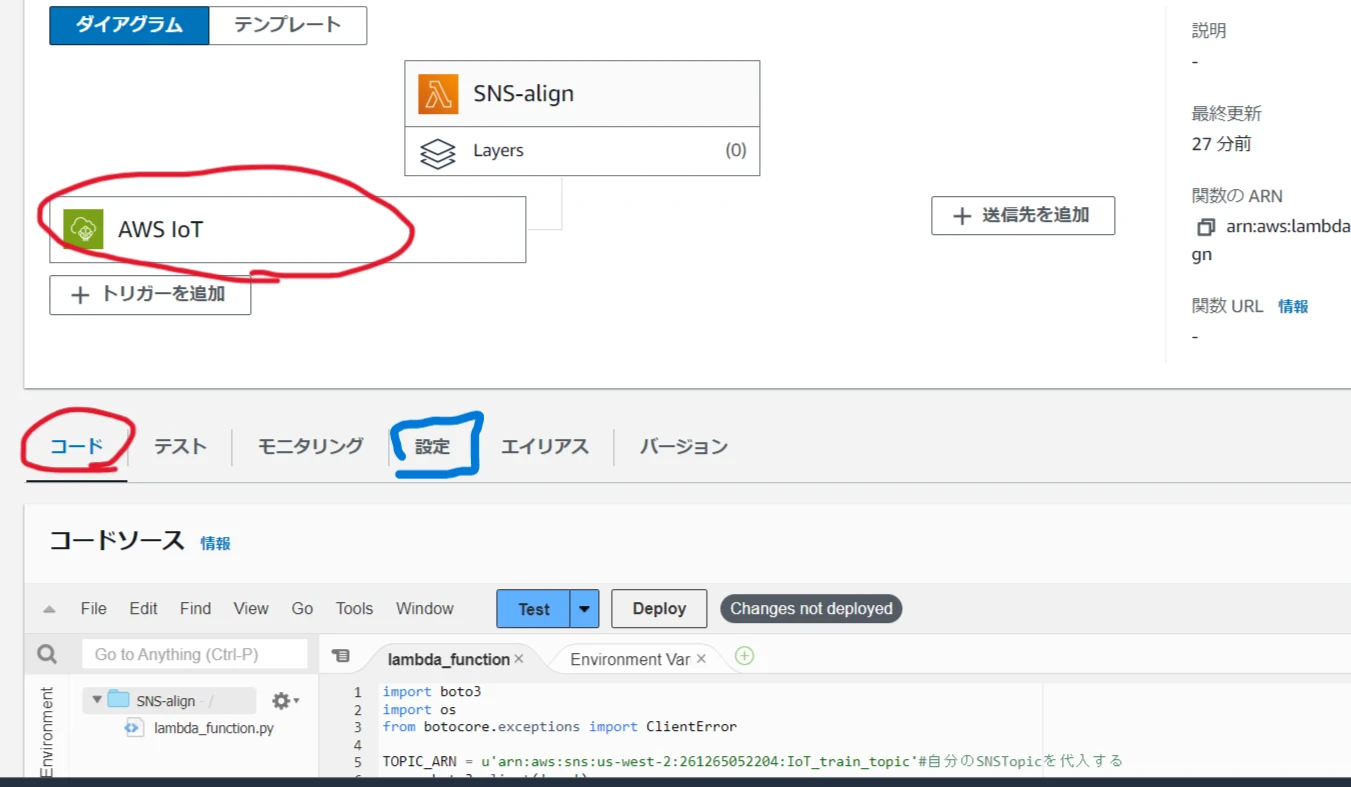Click the 'import boto3' code line
The width and height of the screenshot is (1351, 787).
point(432,692)
